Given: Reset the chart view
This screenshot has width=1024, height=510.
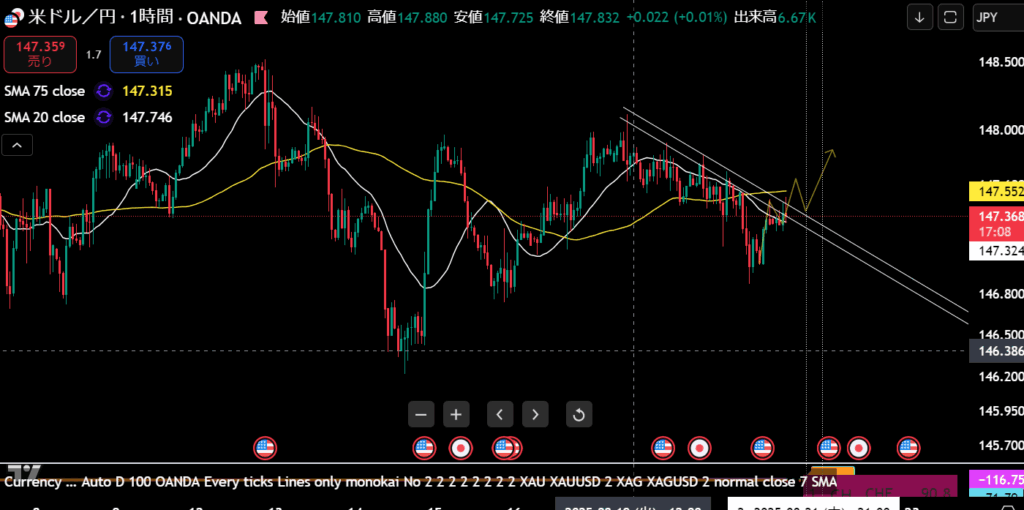Looking at the screenshot, I should click(578, 414).
